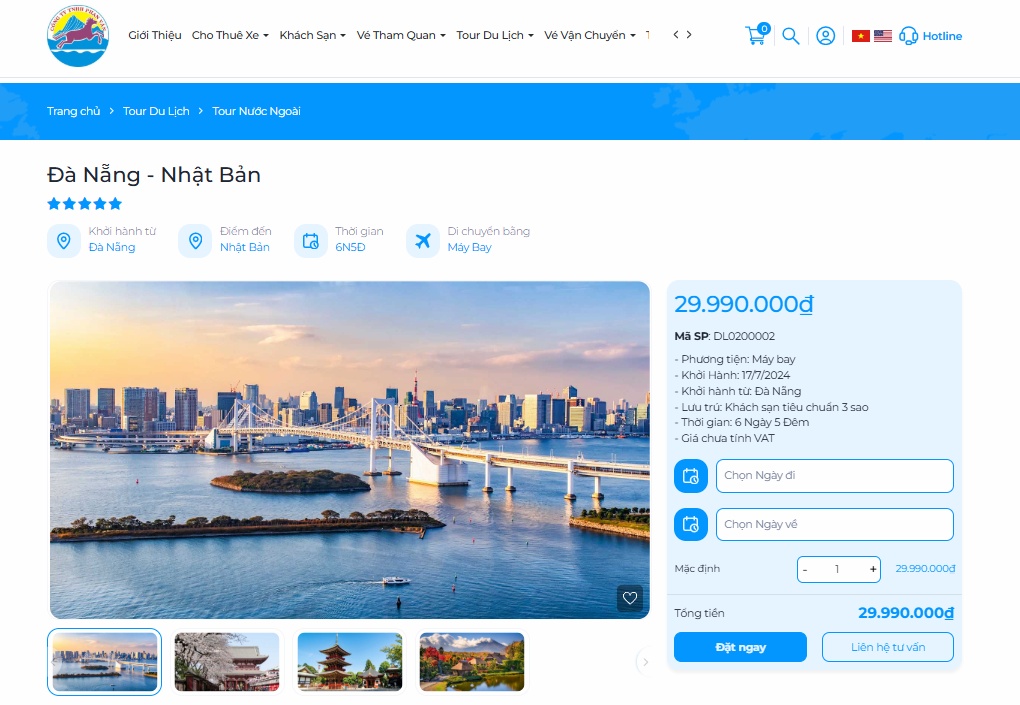Viewport: 1020px width, 705px height.
Task: Toggle the heart favorite icon on main photo
Action: [630, 599]
